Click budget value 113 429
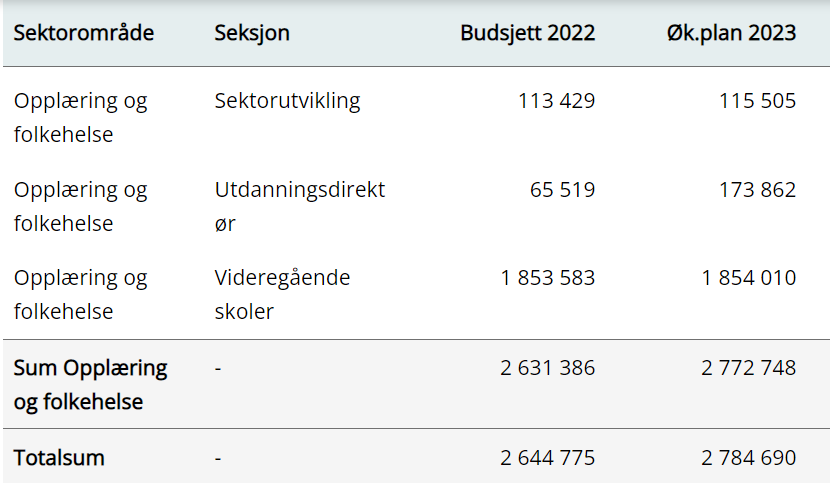830x483 pixels. (556, 101)
